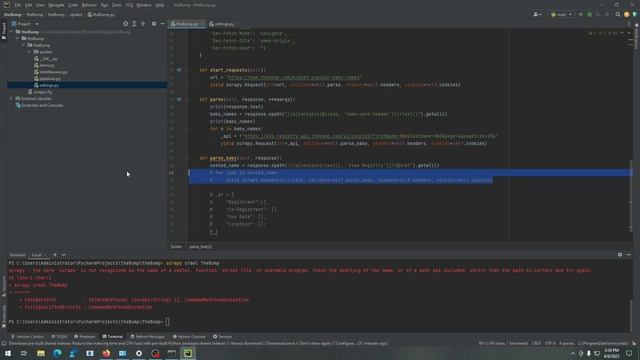Click parse_baby() in the editor breadcrumb
640x360 pixels.
[200, 247]
